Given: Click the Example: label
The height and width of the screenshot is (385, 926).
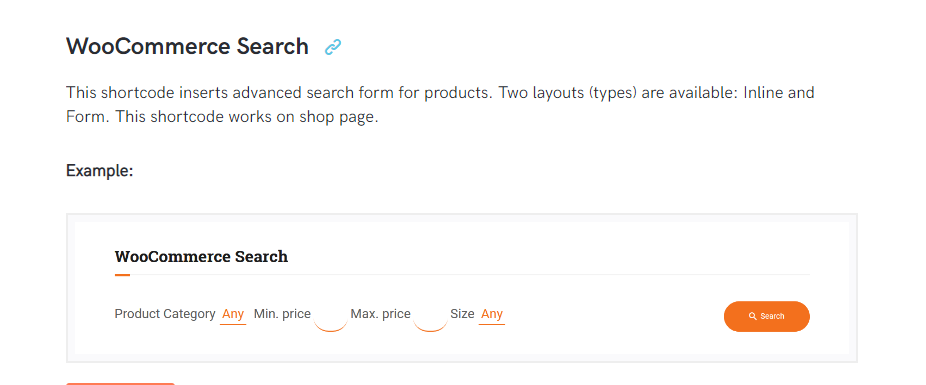Looking at the screenshot, I should [x=100, y=171].
